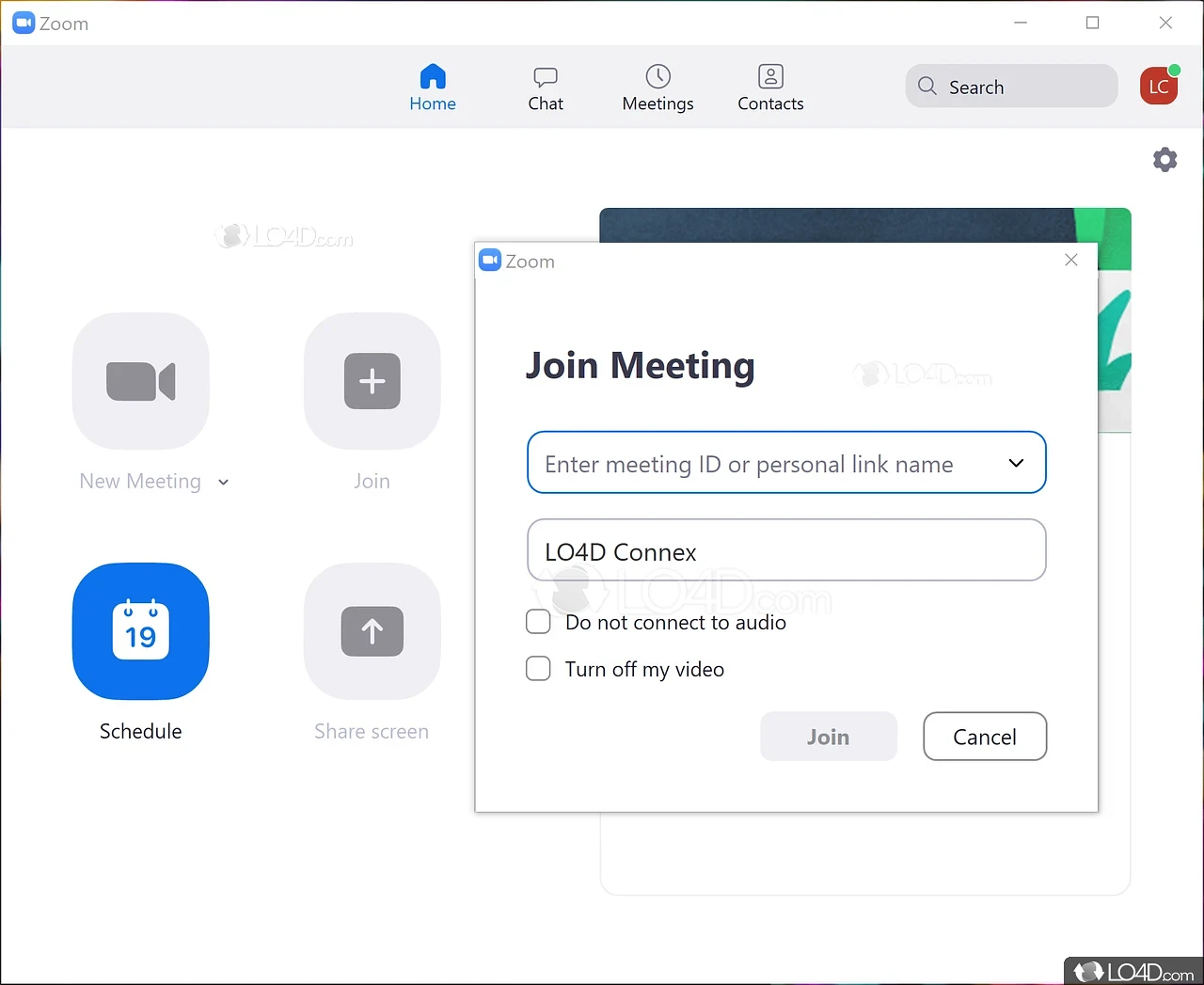Enable Do not connect to audio

tap(538, 622)
